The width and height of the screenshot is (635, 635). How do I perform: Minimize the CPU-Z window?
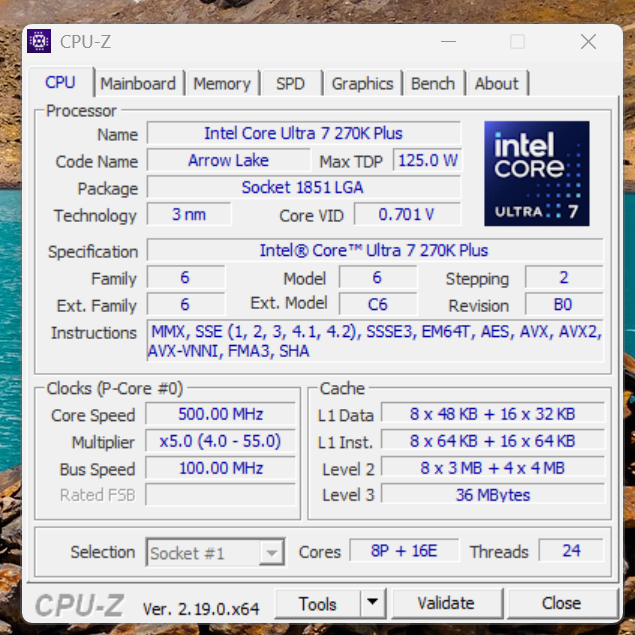point(448,41)
